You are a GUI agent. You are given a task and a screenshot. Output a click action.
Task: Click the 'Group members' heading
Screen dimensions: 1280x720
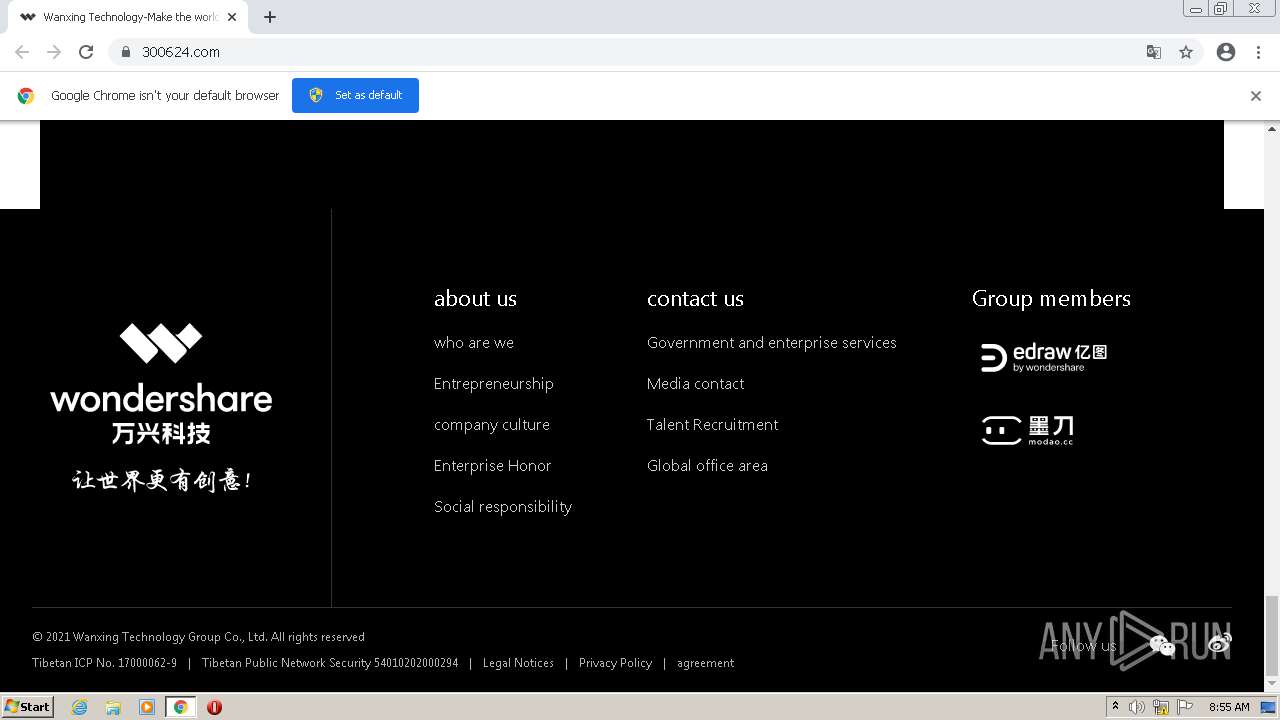(x=1052, y=299)
